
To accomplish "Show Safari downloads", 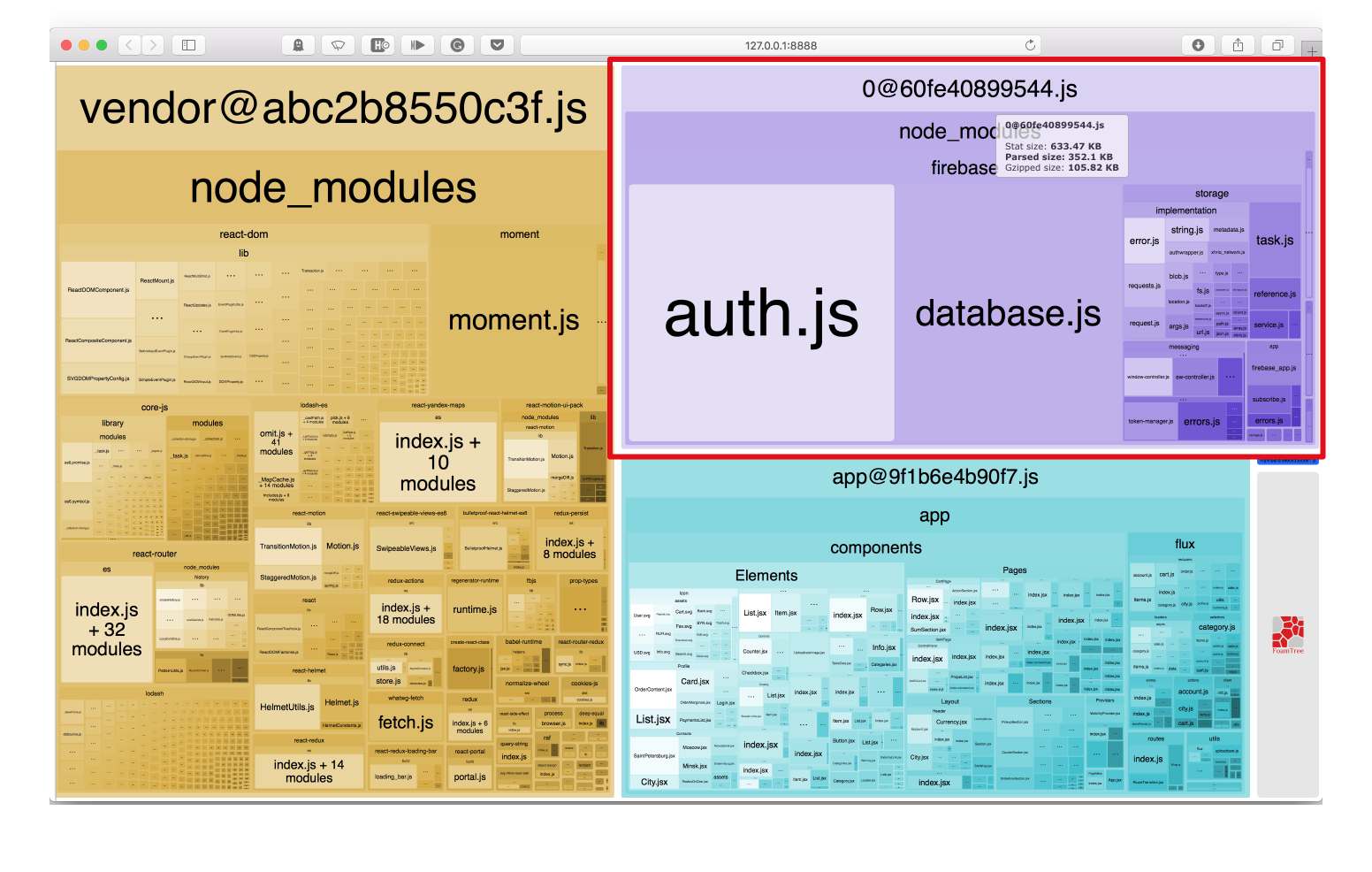I will (1198, 45).
